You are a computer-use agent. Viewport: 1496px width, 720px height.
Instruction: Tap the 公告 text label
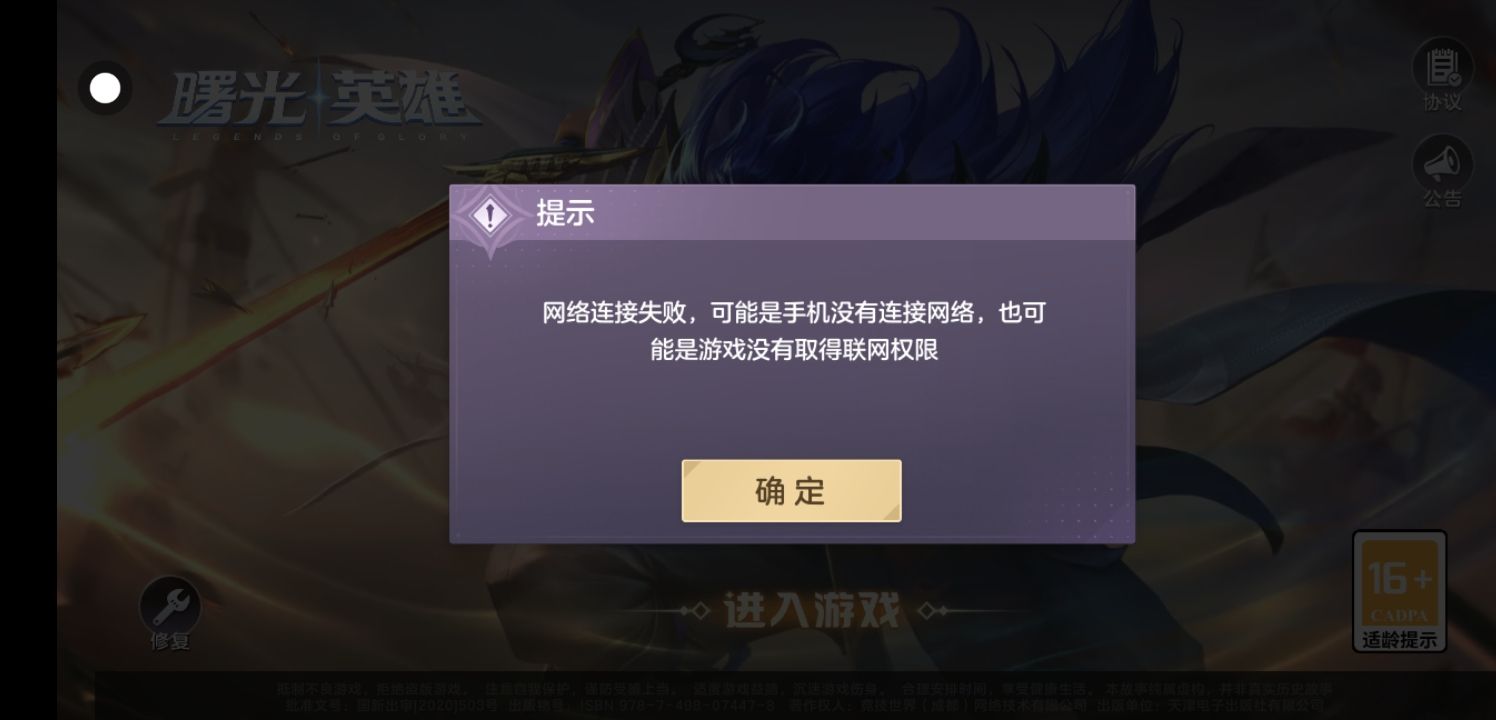coord(1442,198)
